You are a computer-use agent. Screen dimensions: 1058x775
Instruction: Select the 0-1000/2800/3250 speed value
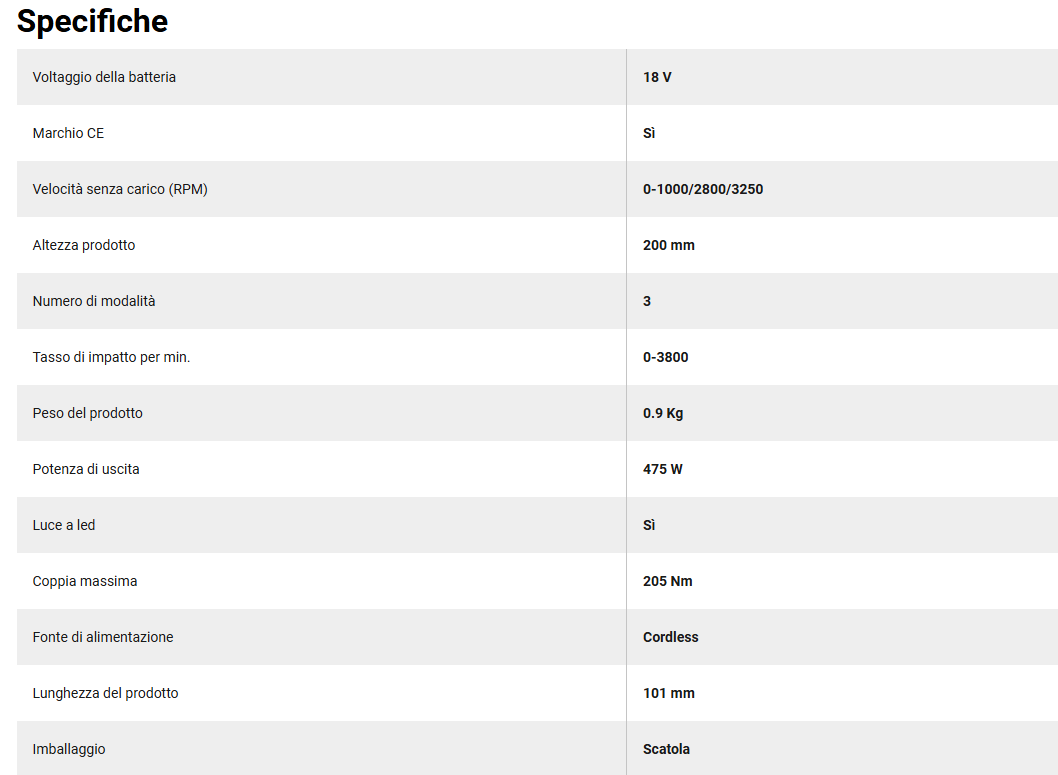(703, 189)
